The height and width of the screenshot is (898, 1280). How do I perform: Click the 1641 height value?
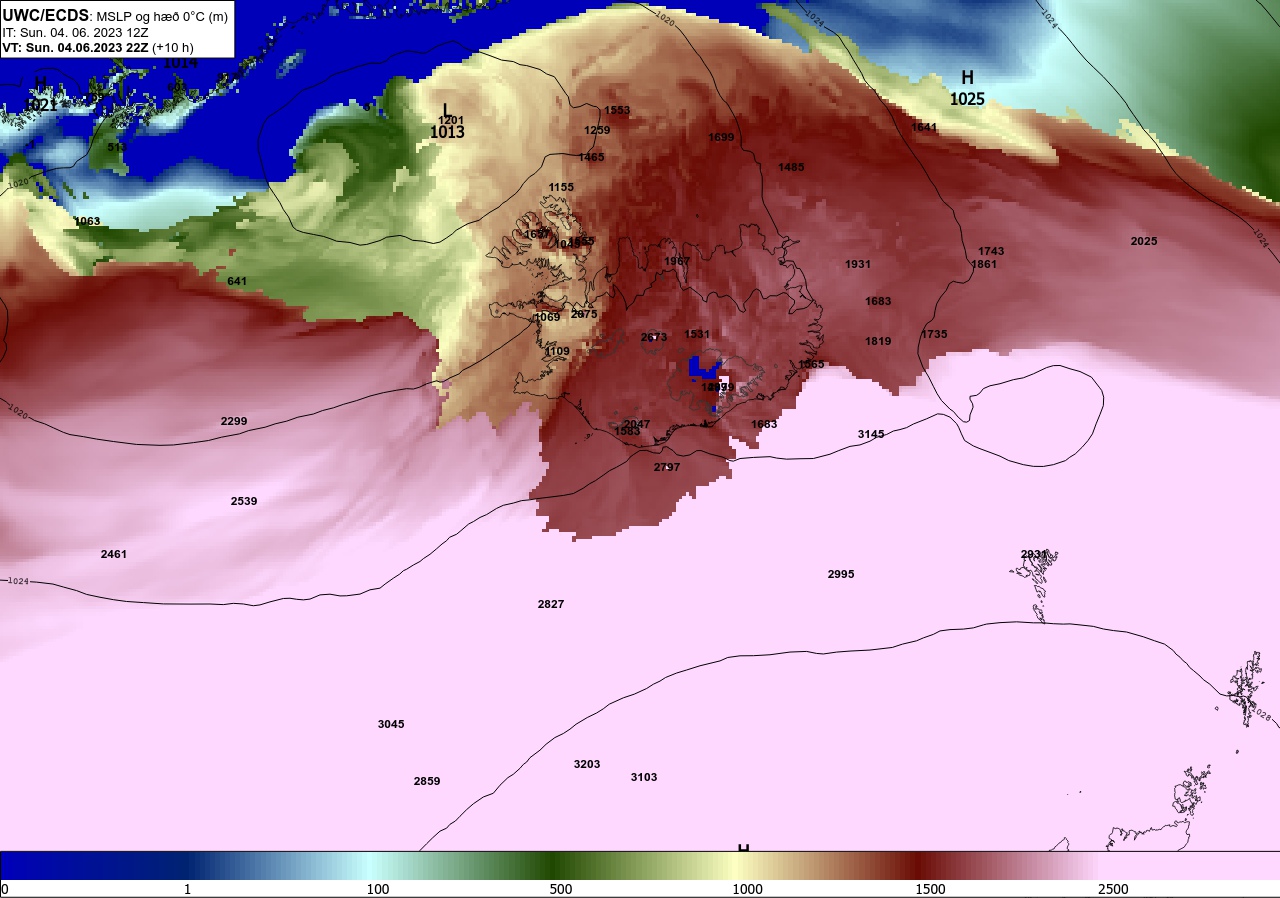(924, 127)
